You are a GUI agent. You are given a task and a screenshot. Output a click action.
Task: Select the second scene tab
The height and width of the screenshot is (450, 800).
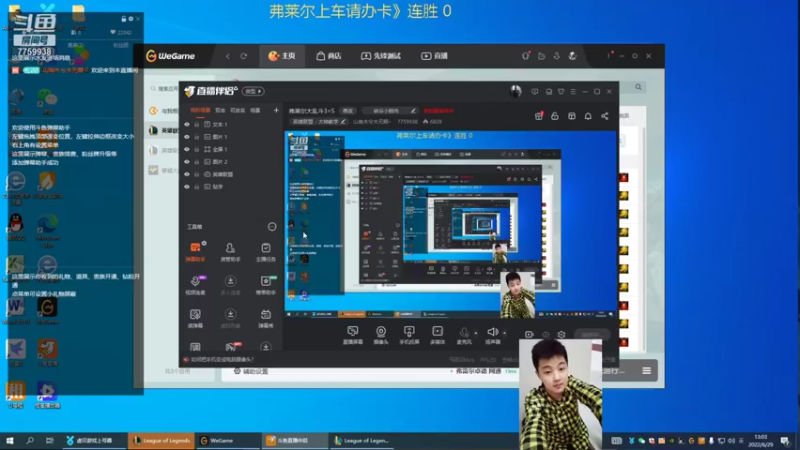tap(220, 110)
